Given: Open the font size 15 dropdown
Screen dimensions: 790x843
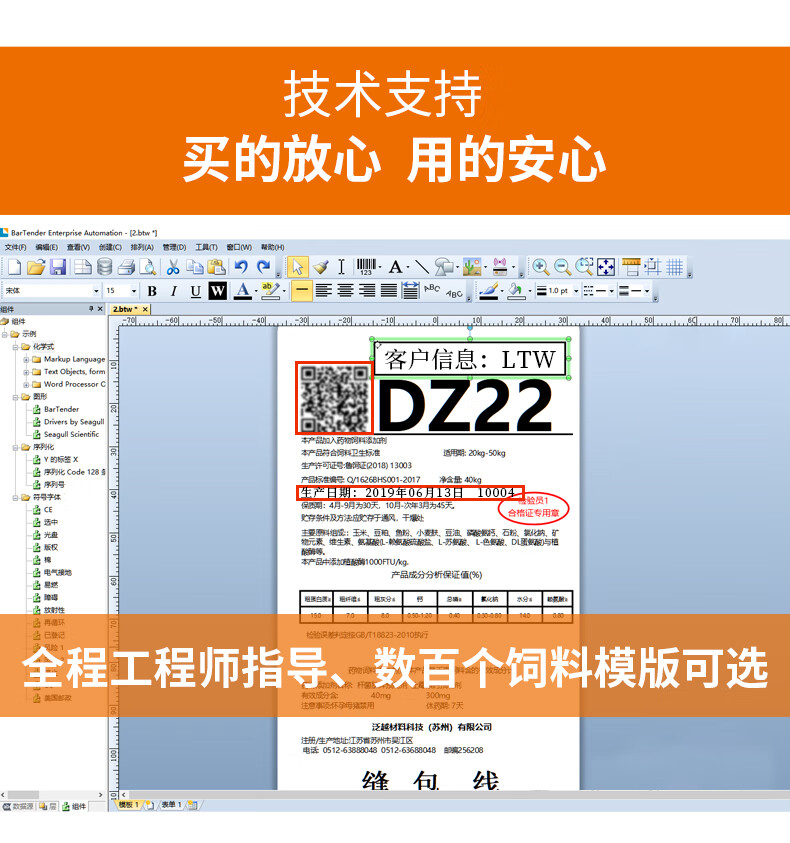Looking at the screenshot, I should (x=134, y=291).
